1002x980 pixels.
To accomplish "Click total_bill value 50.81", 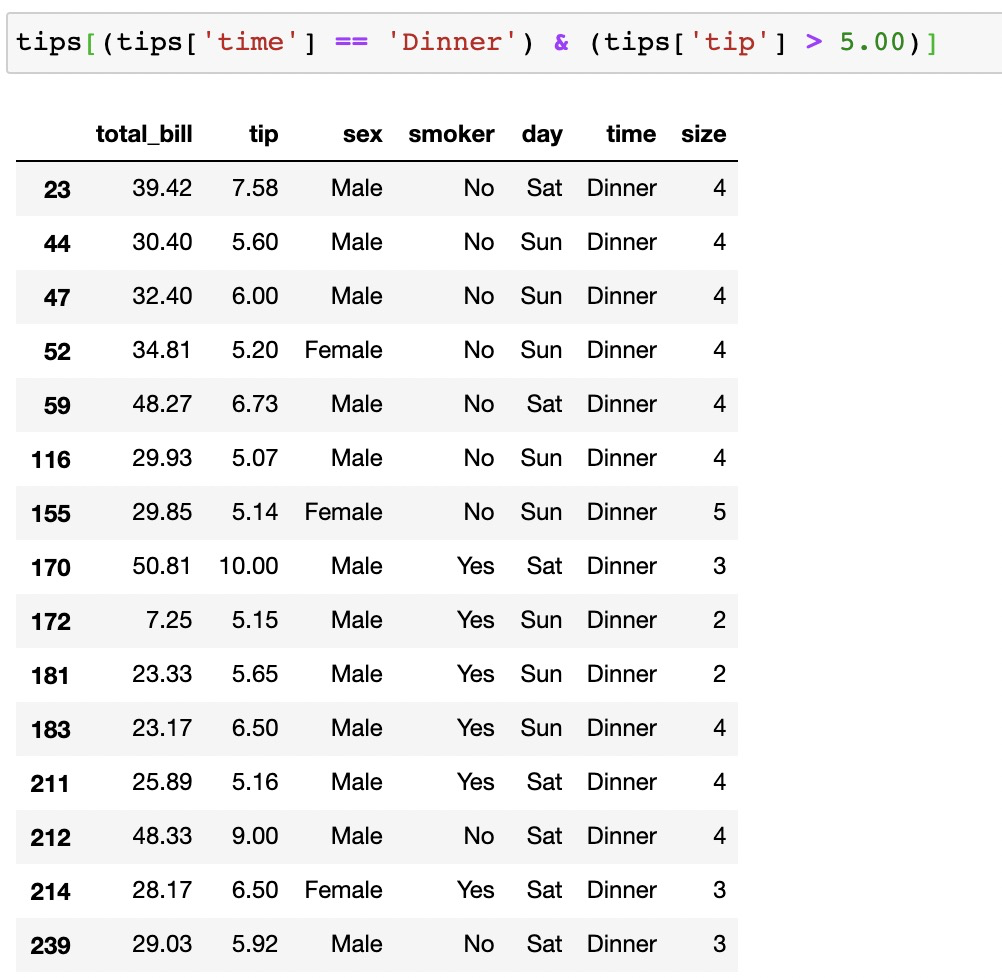I will pyautogui.click(x=161, y=565).
